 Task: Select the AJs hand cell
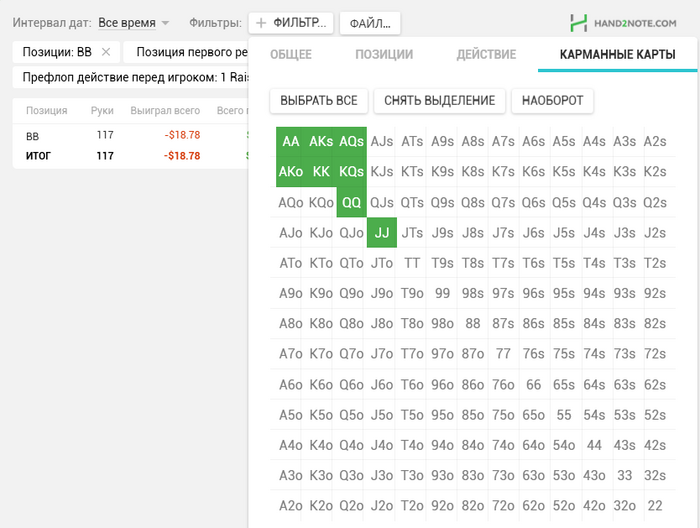point(382,141)
